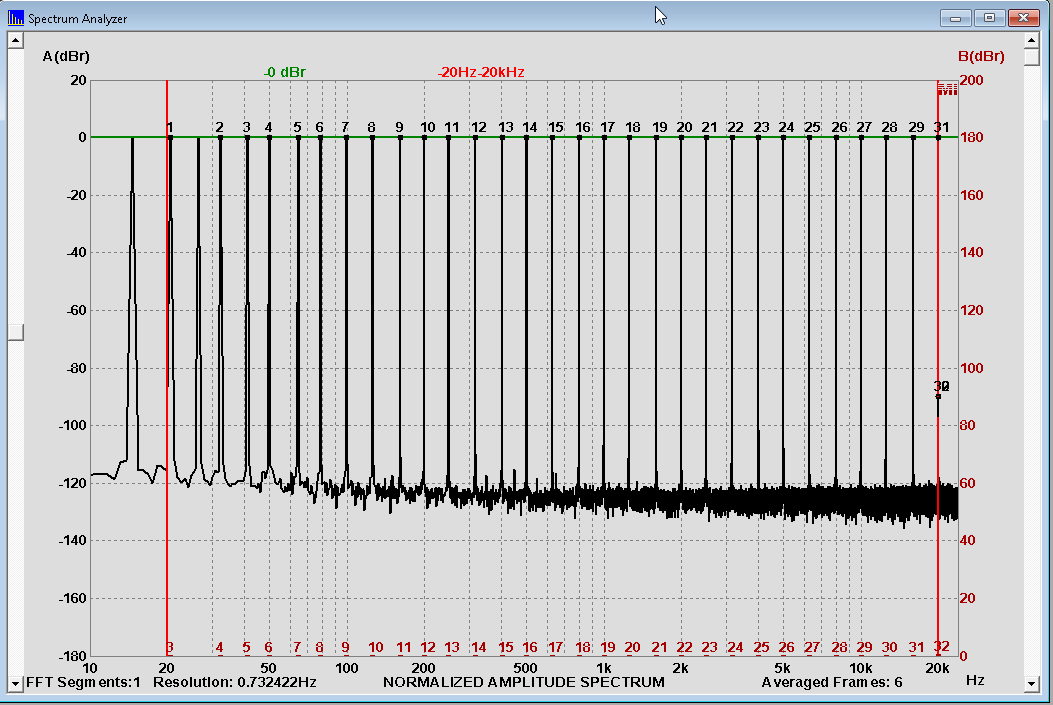Click the red bottom label 9
The height and width of the screenshot is (705, 1053).
coord(345,647)
